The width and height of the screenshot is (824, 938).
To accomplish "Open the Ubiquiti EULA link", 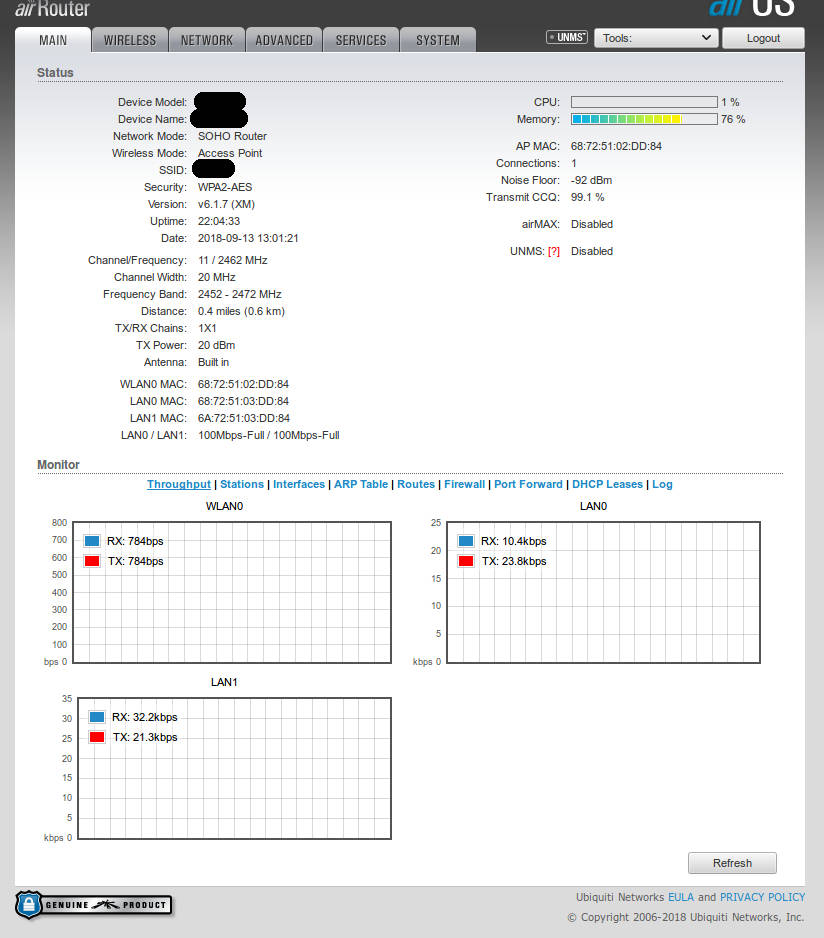I will (x=681, y=897).
